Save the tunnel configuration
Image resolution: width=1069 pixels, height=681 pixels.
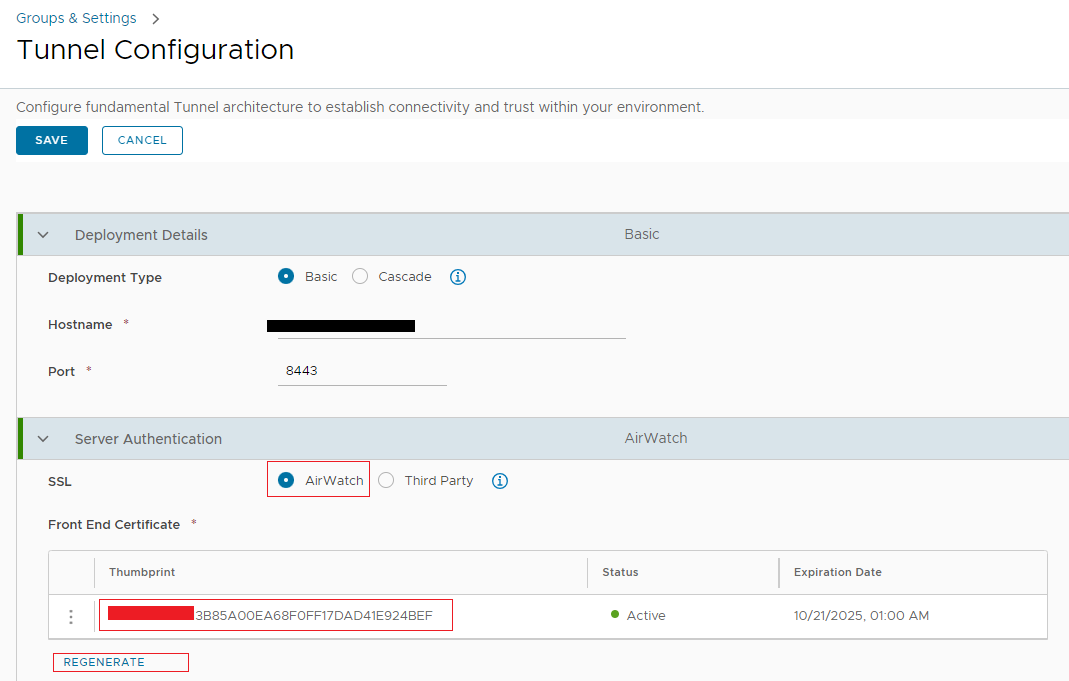pos(51,140)
